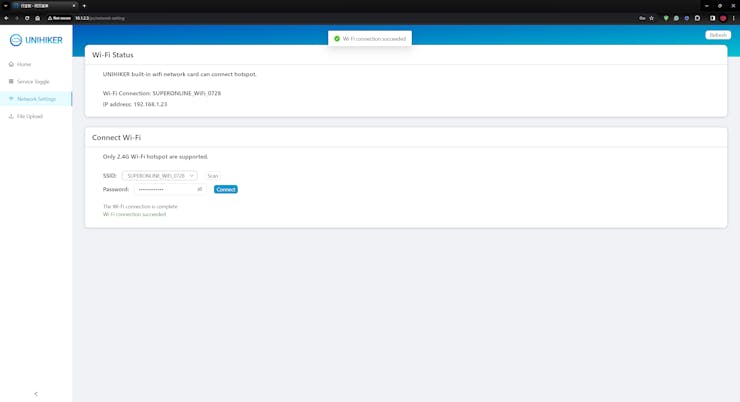Click the Wi-Fi Status heading
This screenshot has width=740, height=402.
(x=113, y=55)
